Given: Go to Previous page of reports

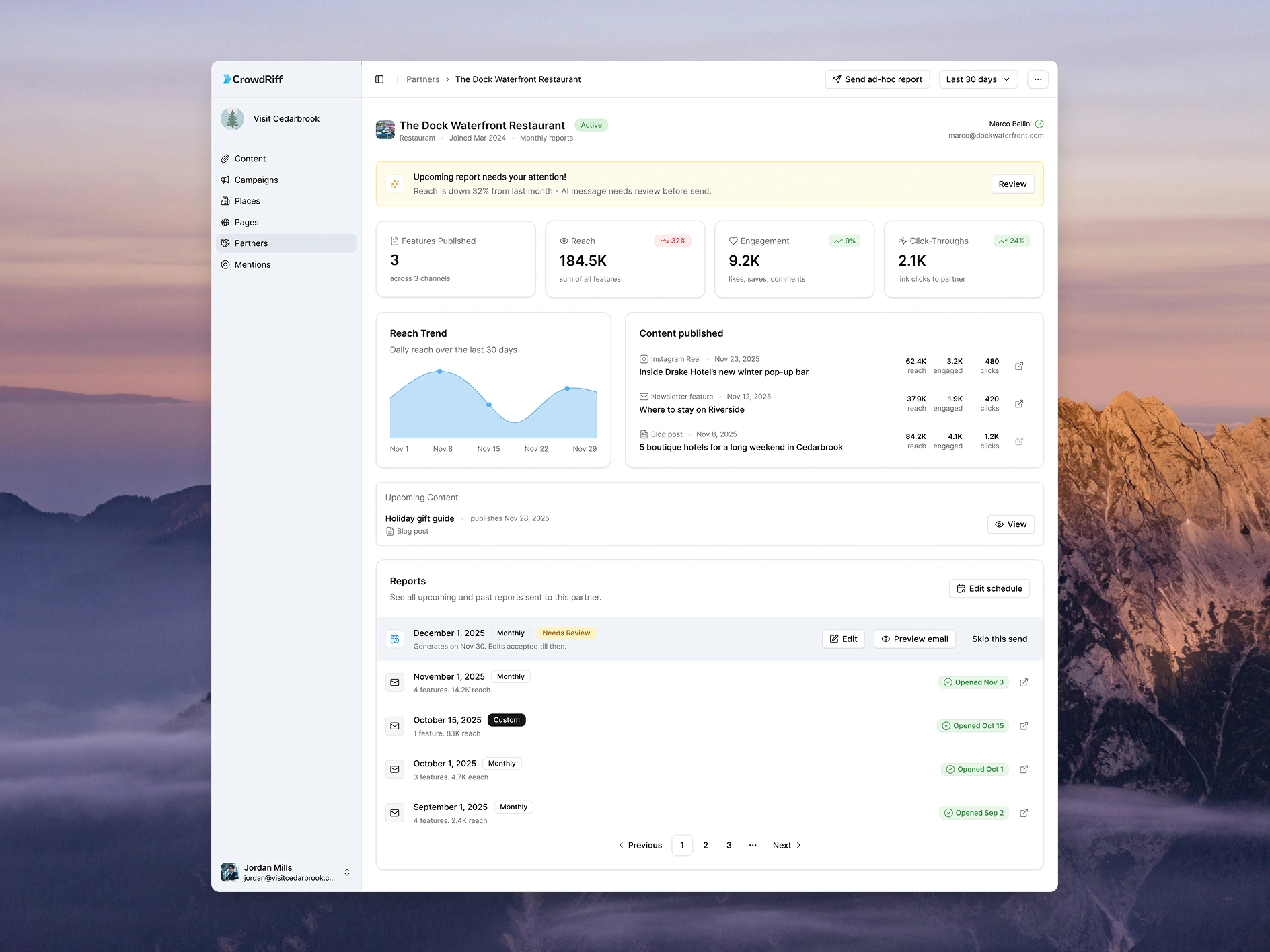Looking at the screenshot, I should pos(640,846).
